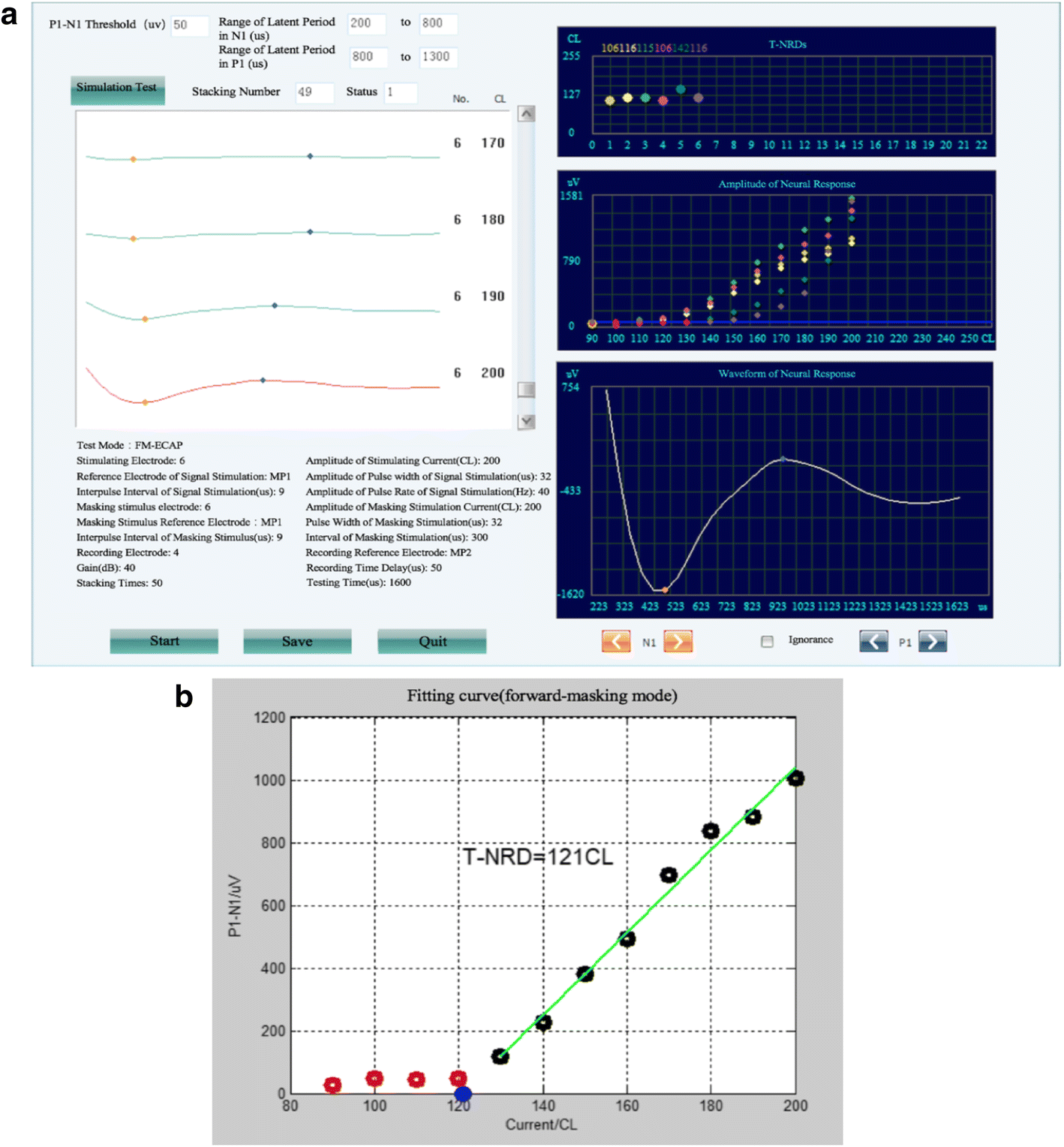Screen dimensions: 1064x1147
Task: Click the orange N1 right arrow
Action: pyautogui.click(x=678, y=642)
